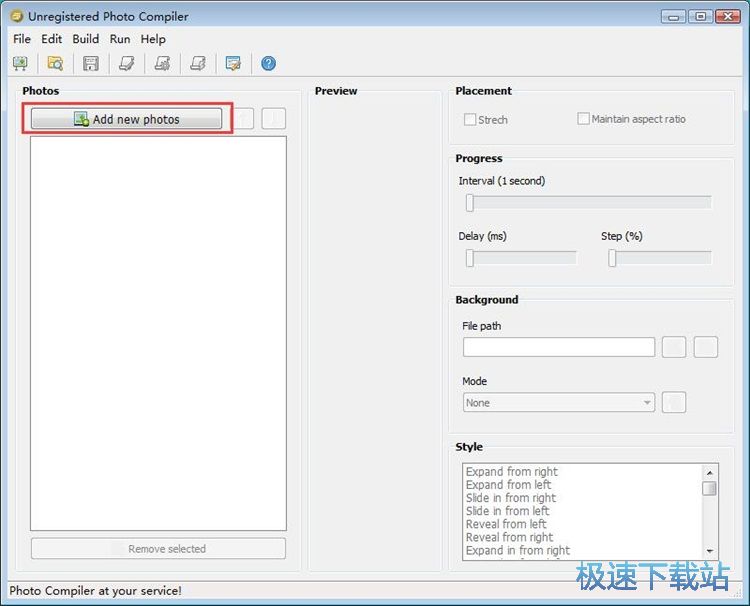Select 'Expand in from right' style

(518, 551)
